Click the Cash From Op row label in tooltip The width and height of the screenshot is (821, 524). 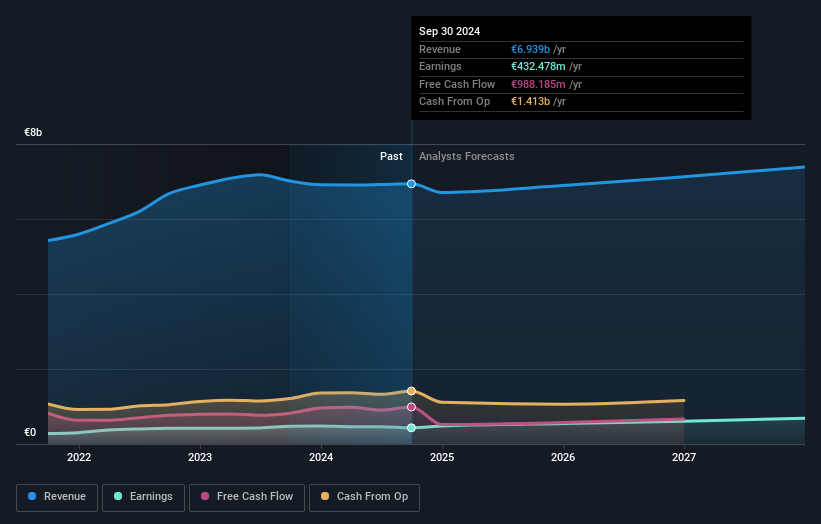(454, 102)
